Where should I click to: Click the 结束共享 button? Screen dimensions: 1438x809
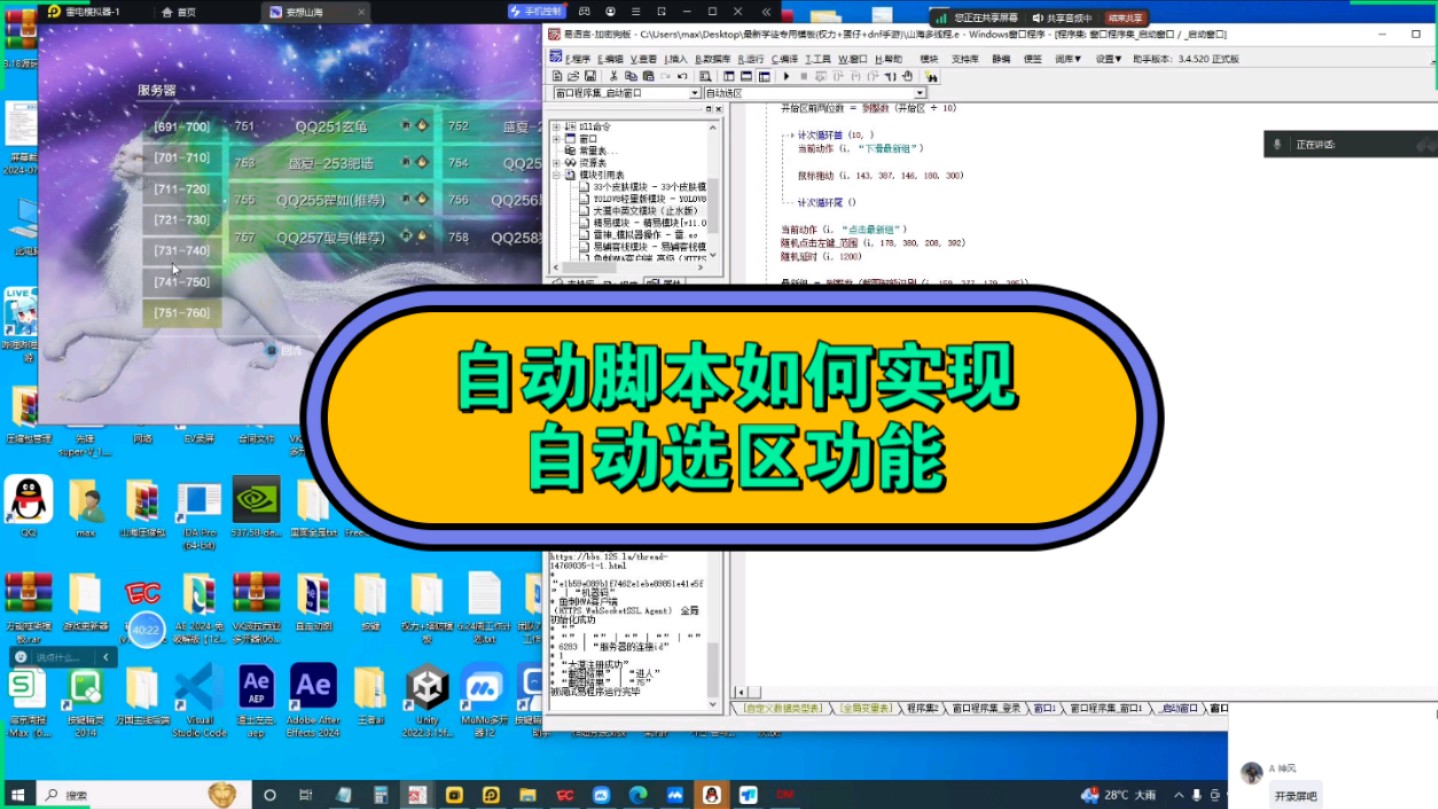[x=1126, y=18]
